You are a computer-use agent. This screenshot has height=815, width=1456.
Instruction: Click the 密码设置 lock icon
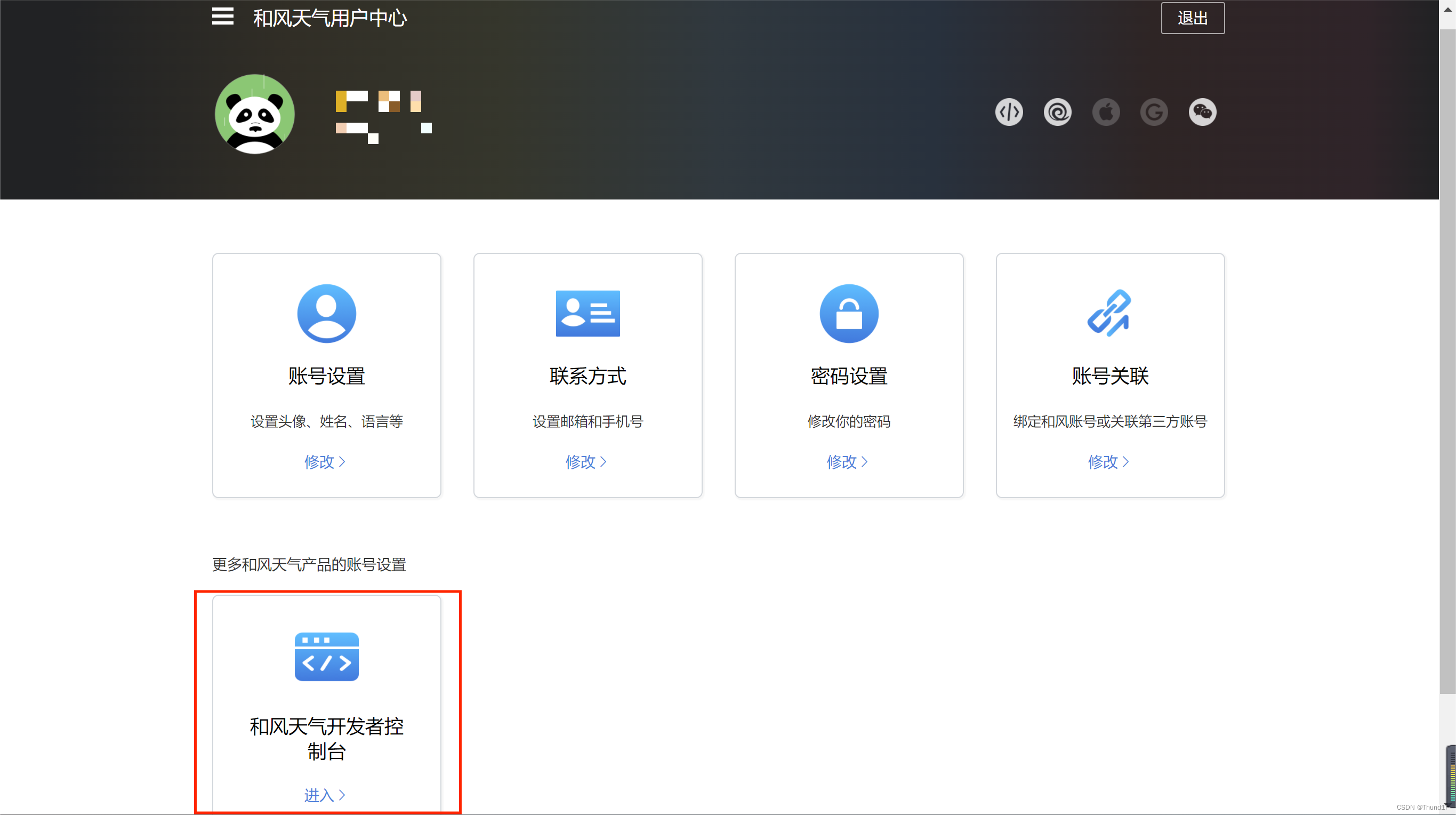click(849, 313)
